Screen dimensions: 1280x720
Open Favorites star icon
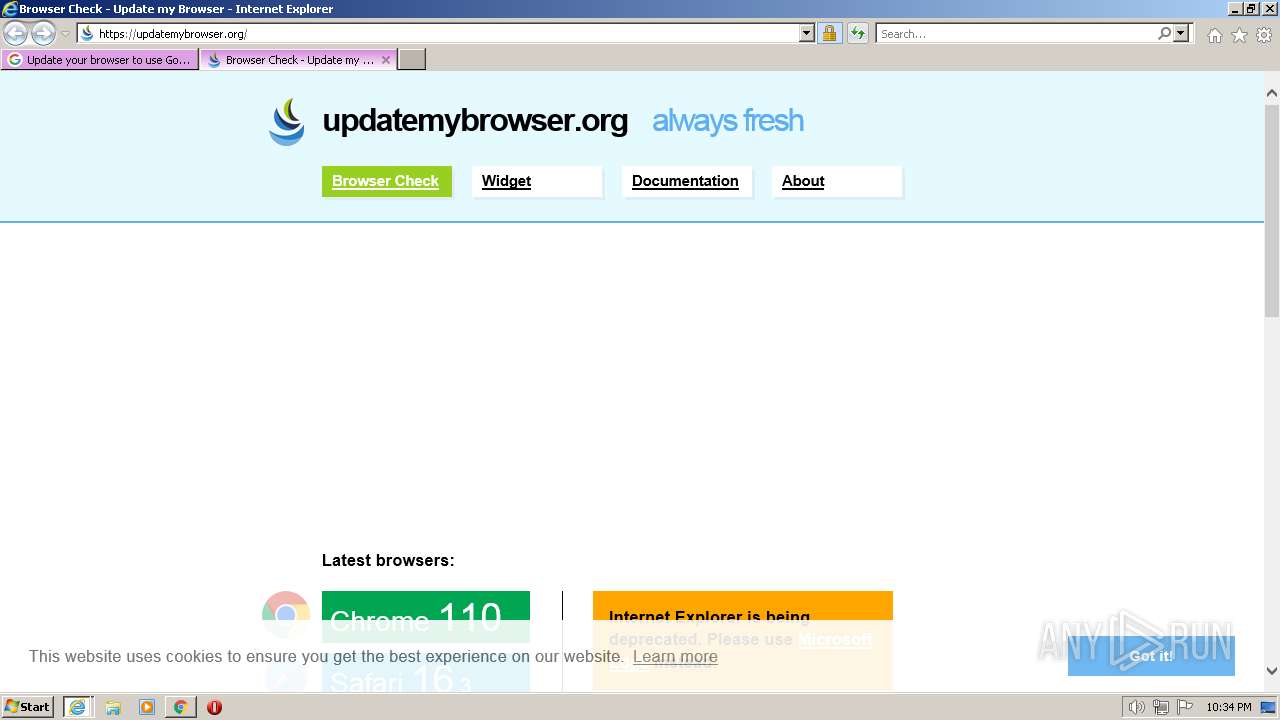pos(1239,35)
